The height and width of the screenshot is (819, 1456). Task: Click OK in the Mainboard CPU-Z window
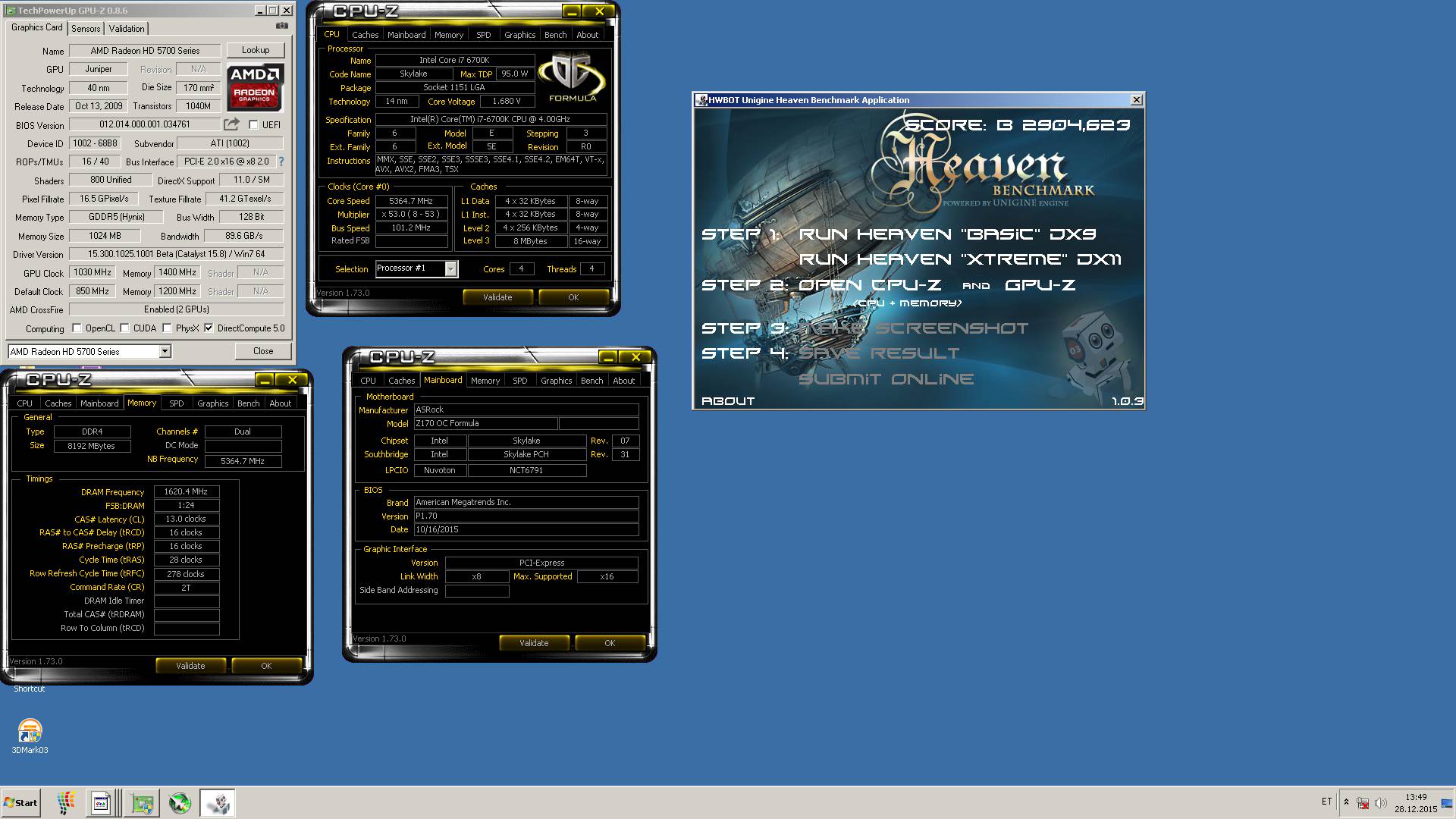610,643
